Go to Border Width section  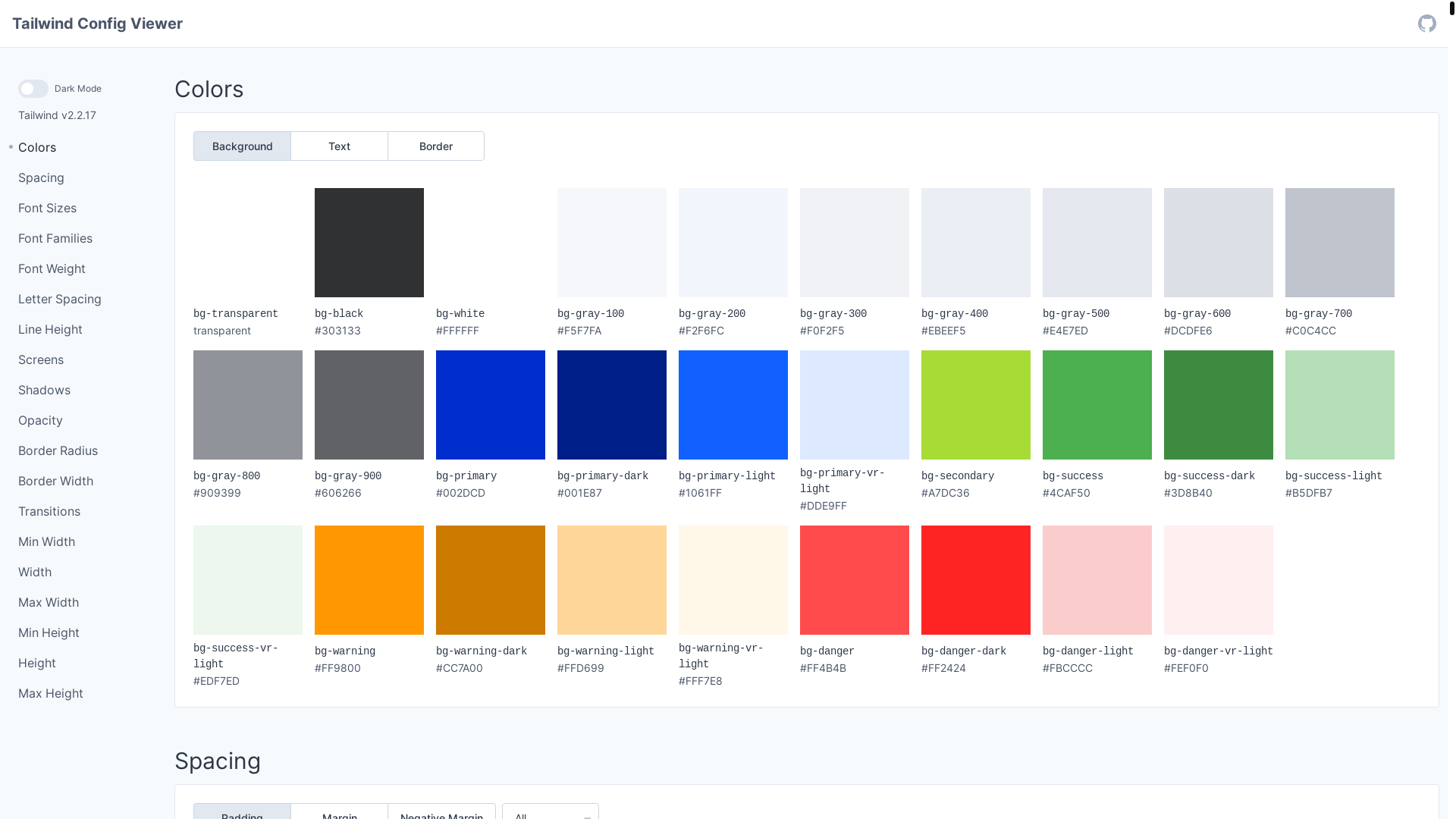55,481
